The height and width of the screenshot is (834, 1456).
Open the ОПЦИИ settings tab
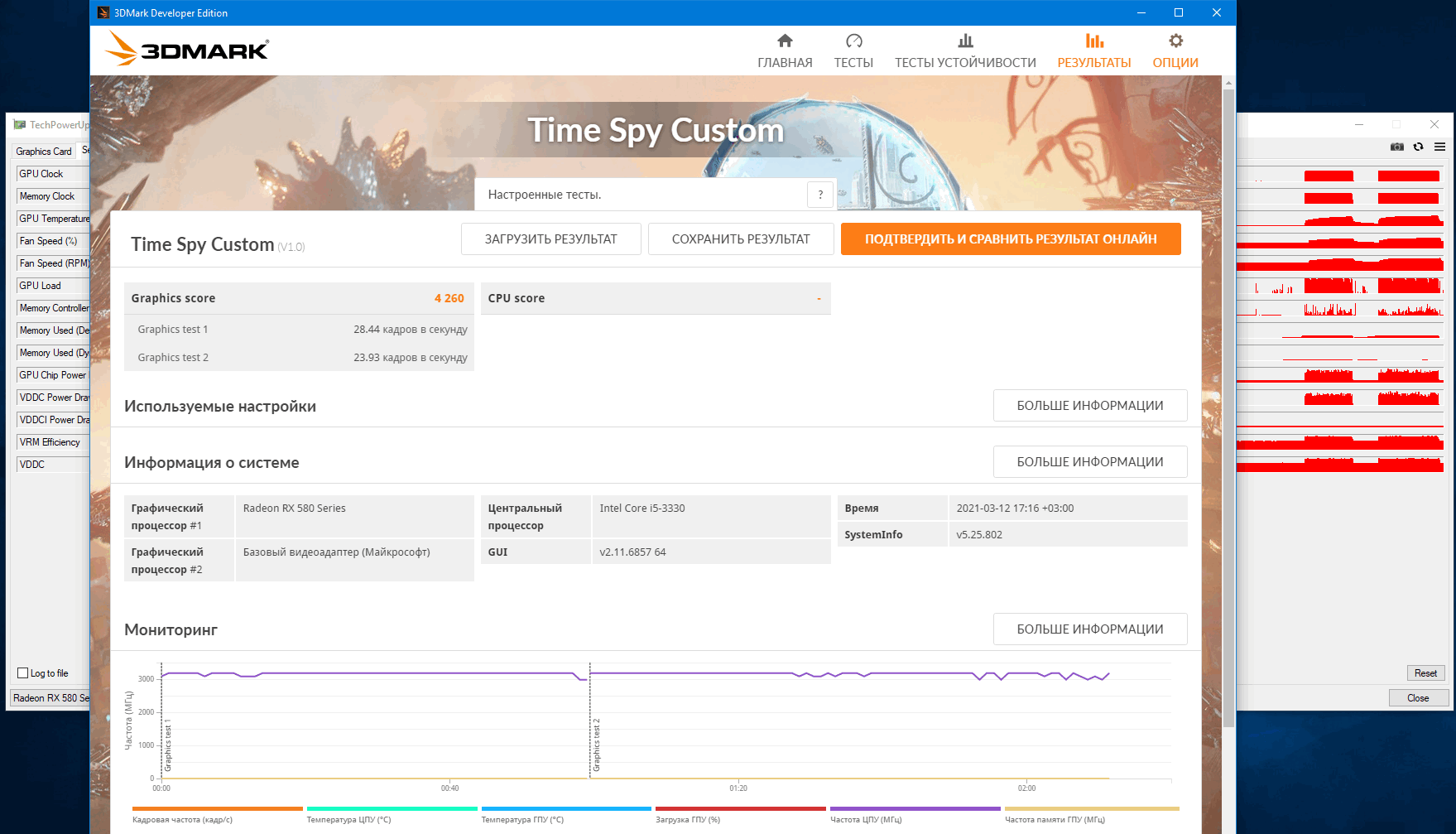pyautogui.click(x=1175, y=51)
